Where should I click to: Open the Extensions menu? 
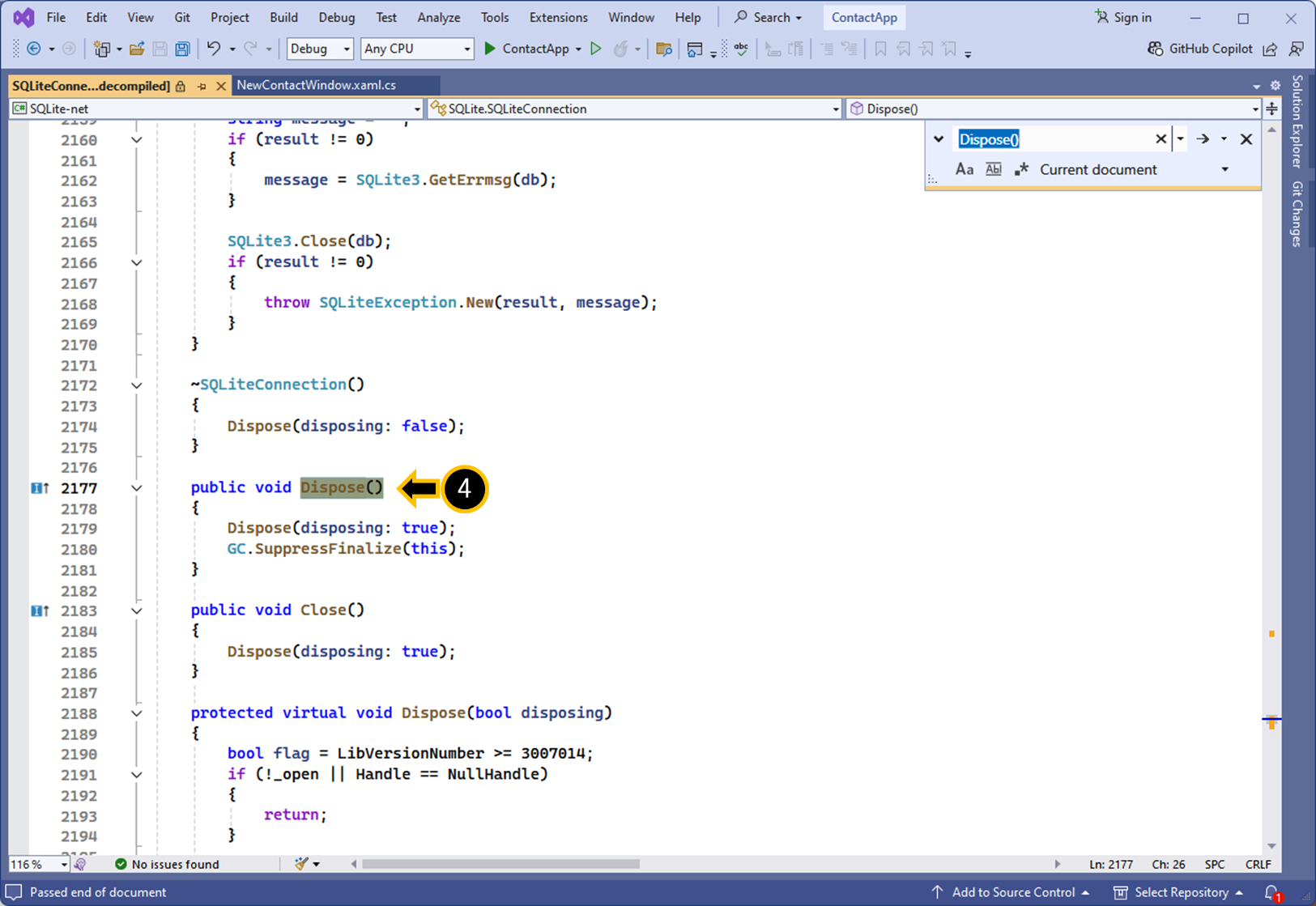pyautogui.click(x=558, y=17)
